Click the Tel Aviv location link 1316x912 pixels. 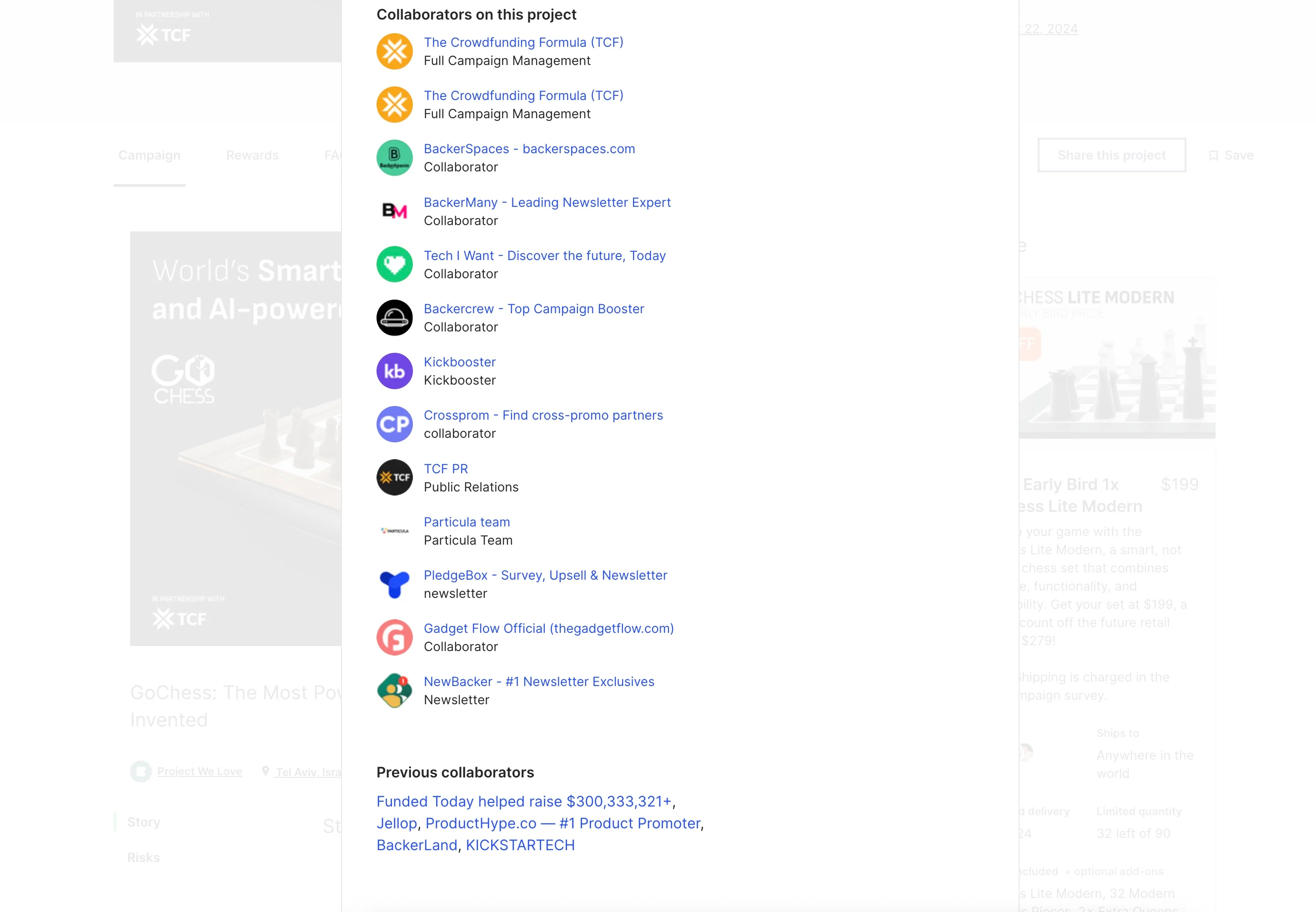point(309,772)
